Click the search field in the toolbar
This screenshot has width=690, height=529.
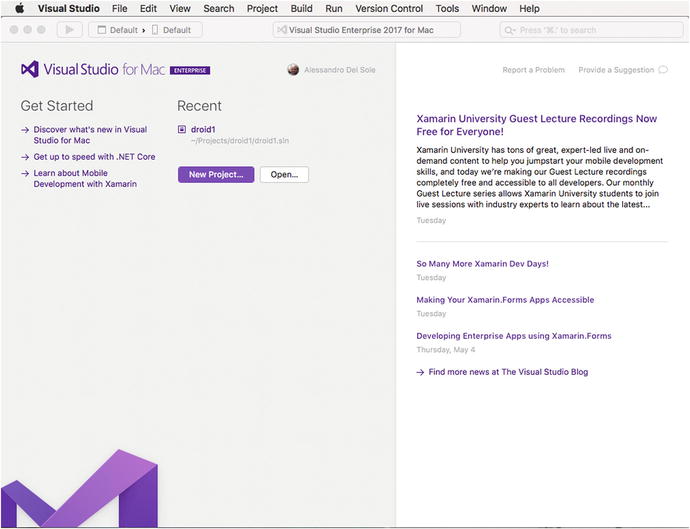[591, 30]
